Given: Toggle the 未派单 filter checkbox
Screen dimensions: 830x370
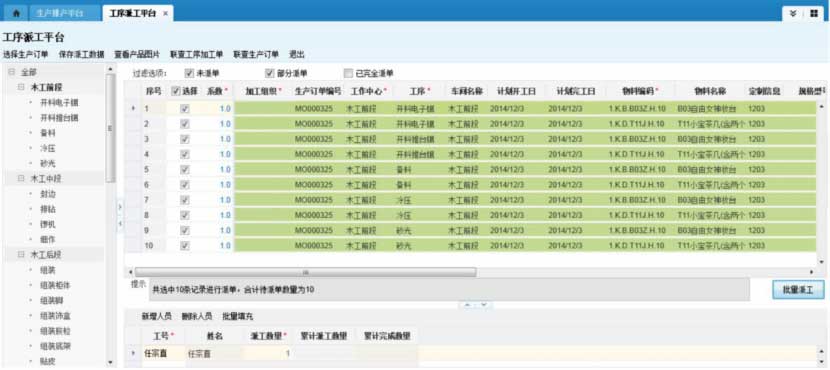Looking at the screenshot, I should pyautogui.click(x=189, y=74).
